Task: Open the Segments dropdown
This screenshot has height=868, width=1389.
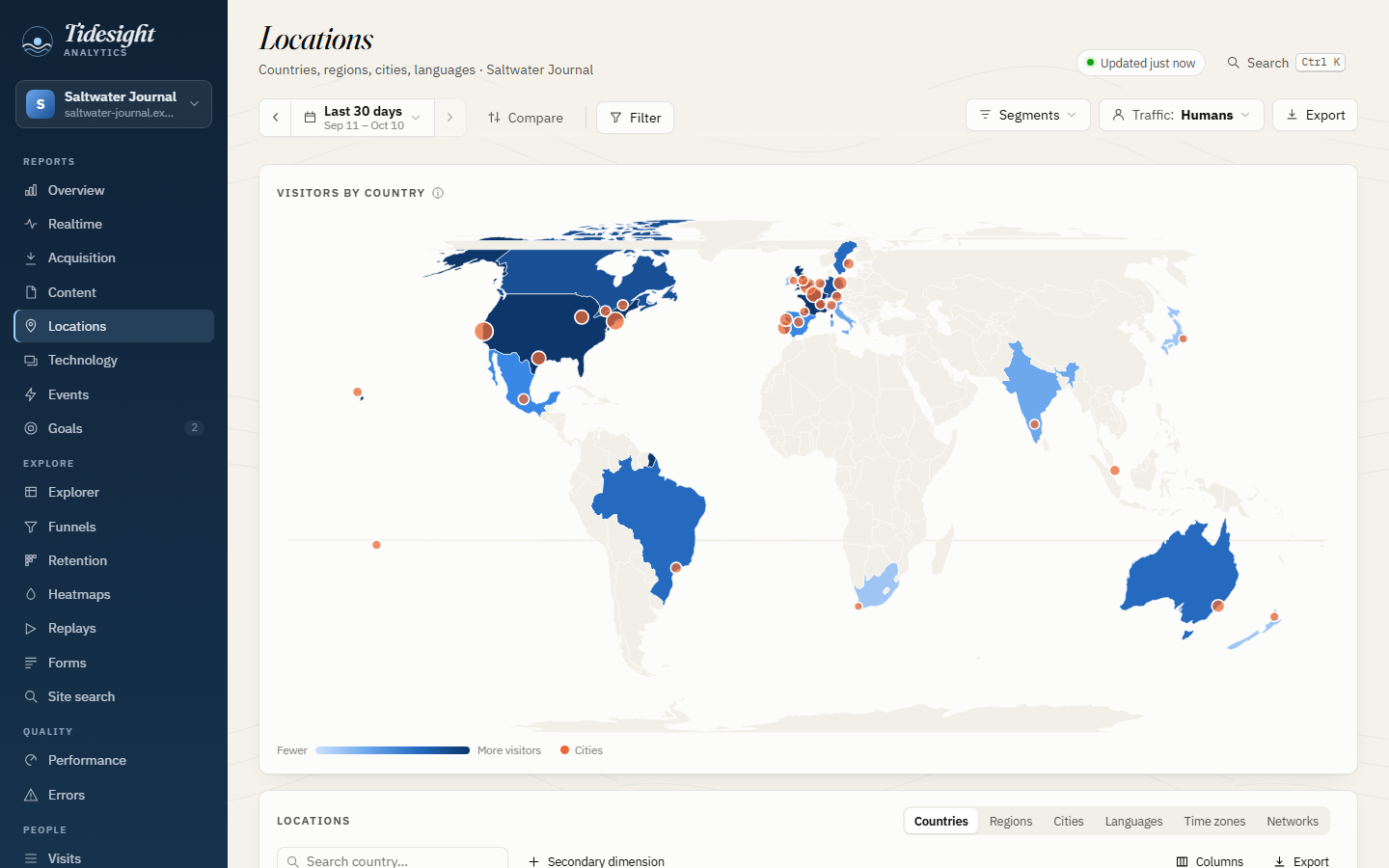Action: click(x=1028, y=115)
